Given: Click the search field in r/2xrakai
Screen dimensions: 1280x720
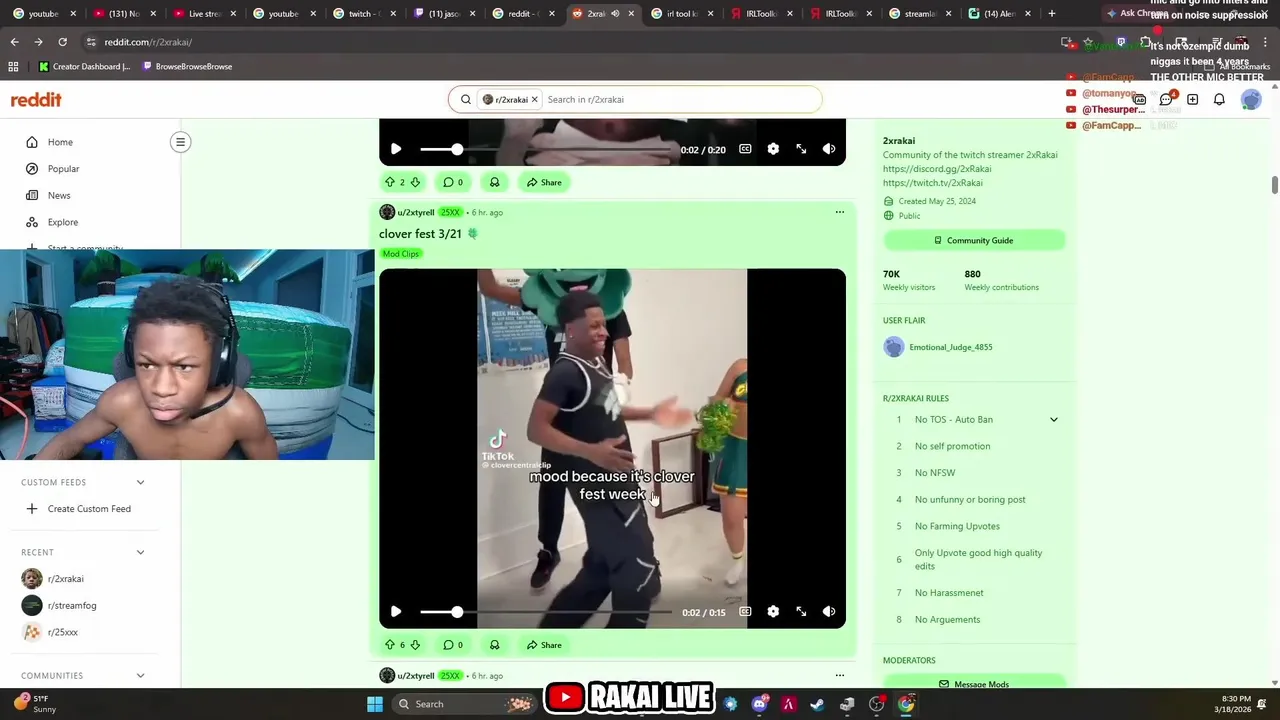Looking at the screenshot, I should pos(680,99).
